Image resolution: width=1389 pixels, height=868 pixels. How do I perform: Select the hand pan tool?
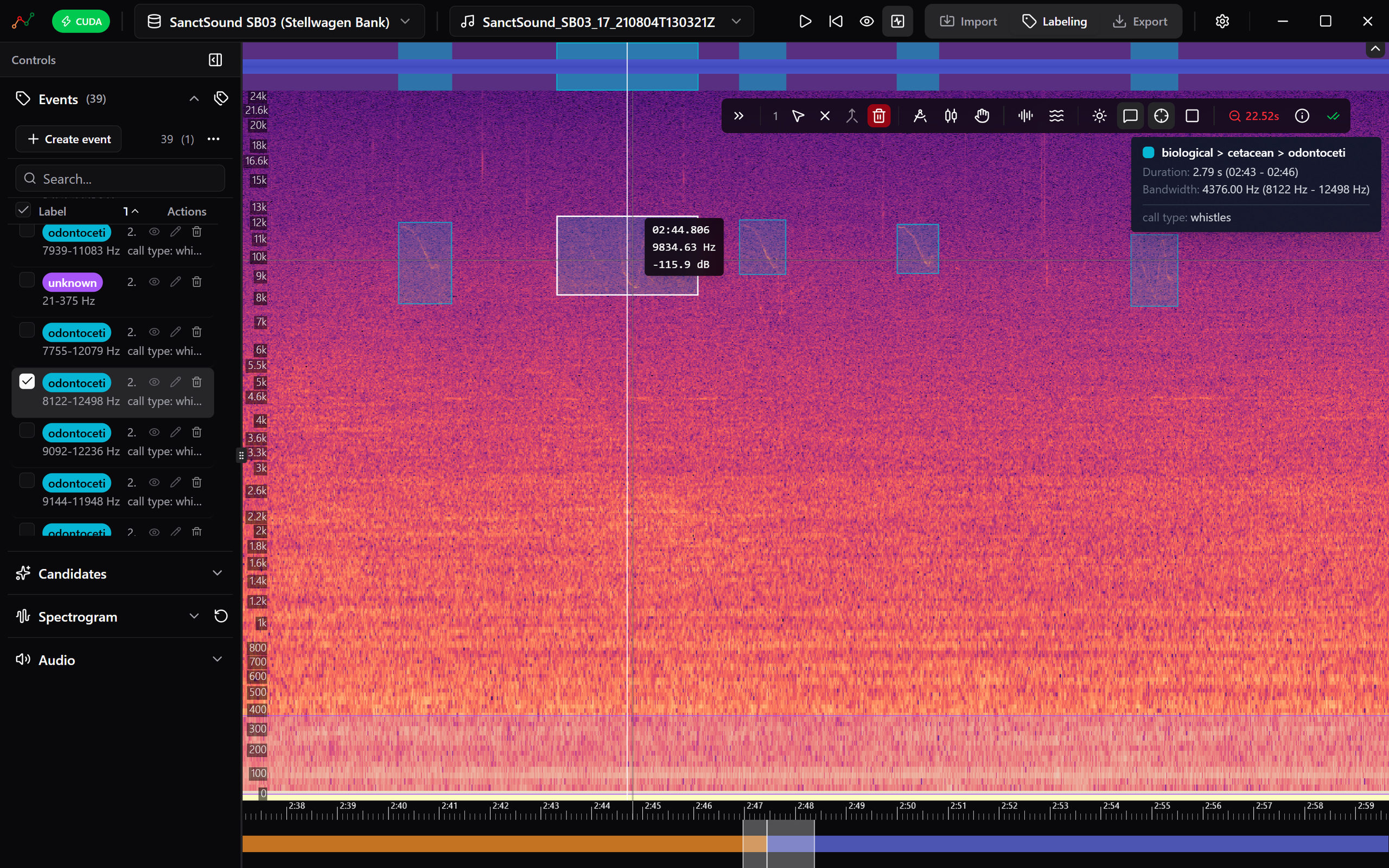click(x=982, y=116)
